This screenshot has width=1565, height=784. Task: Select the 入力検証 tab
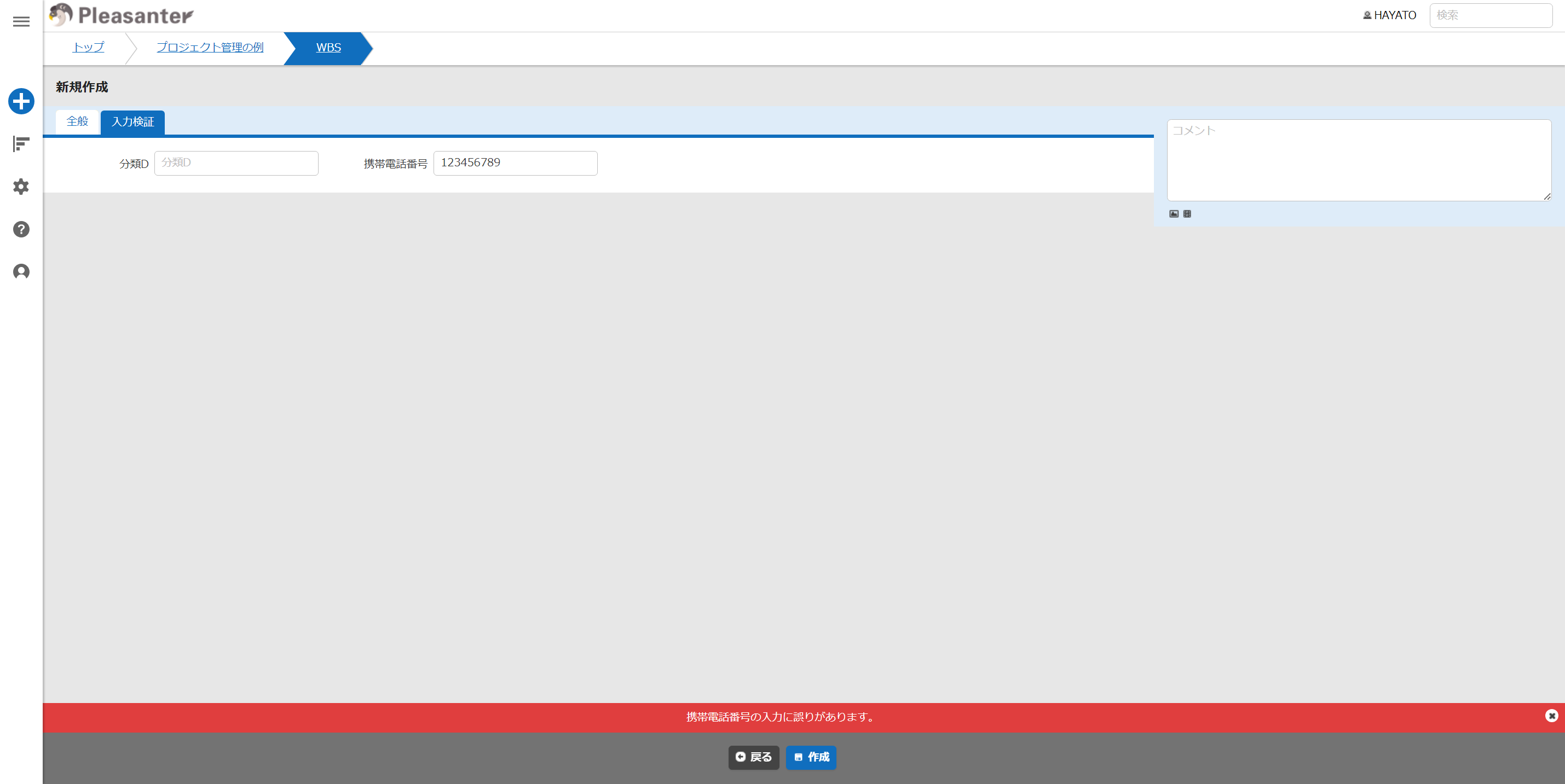[x=132, y=122]
